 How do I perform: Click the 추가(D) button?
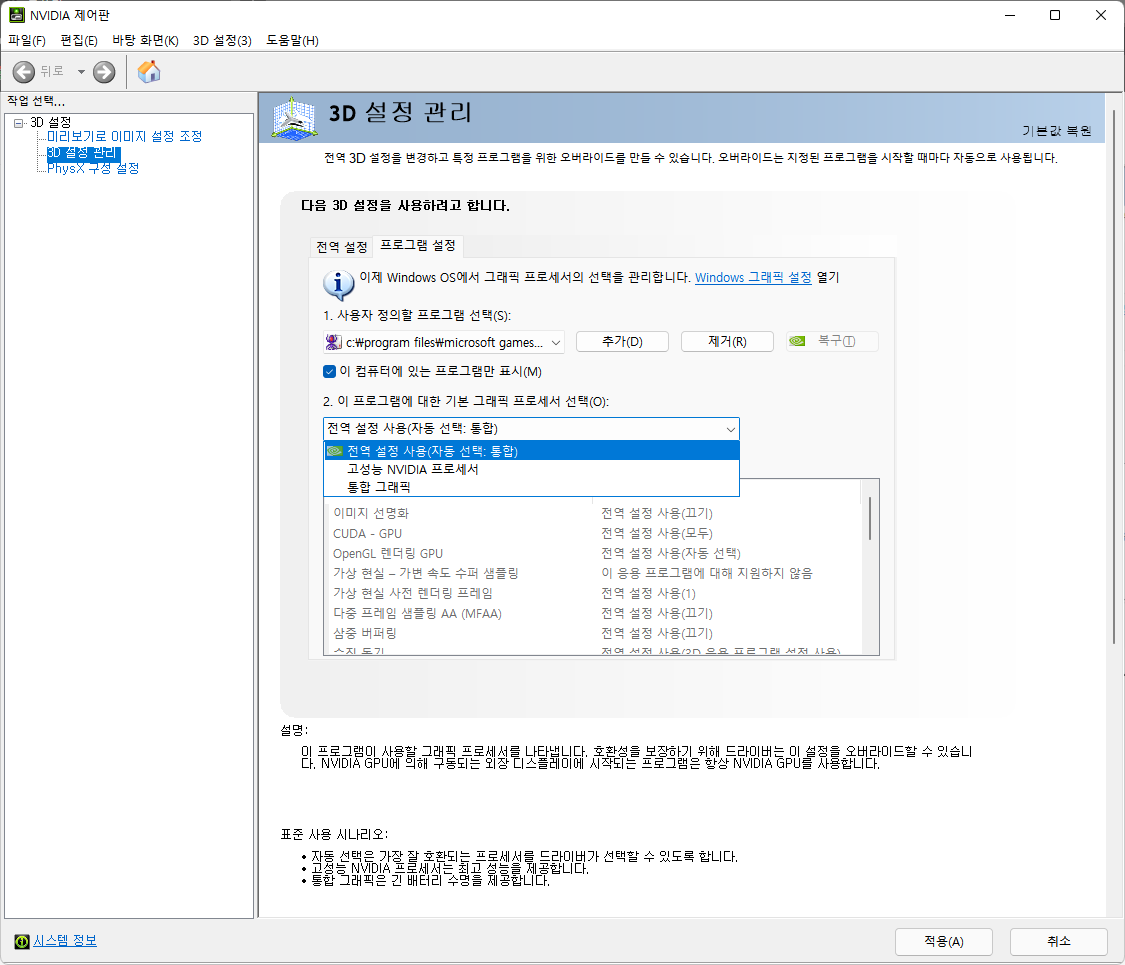click(622, 342)
